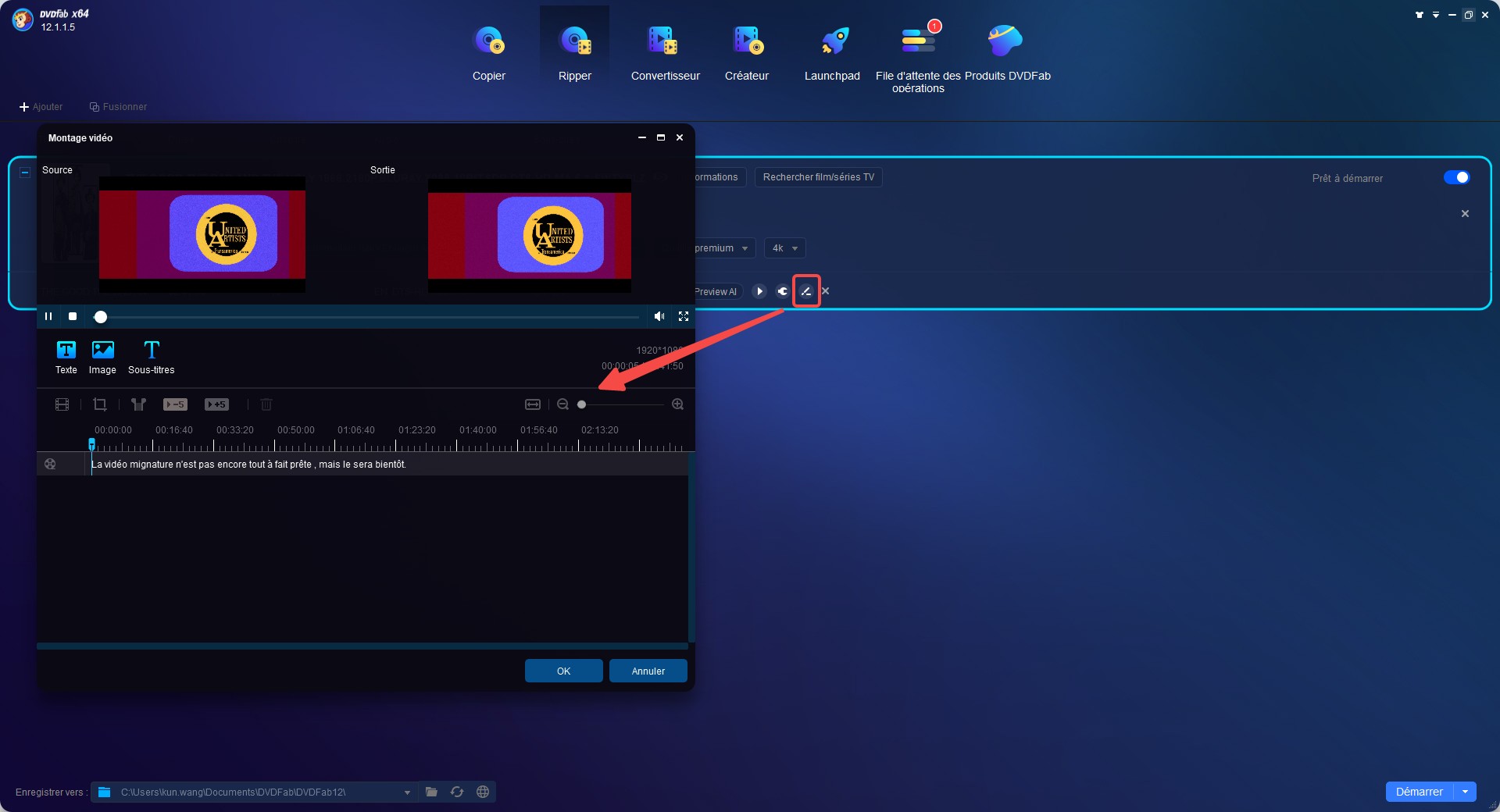Zoom in the timeline
The image size is (1500, 812).
point(677,404)
